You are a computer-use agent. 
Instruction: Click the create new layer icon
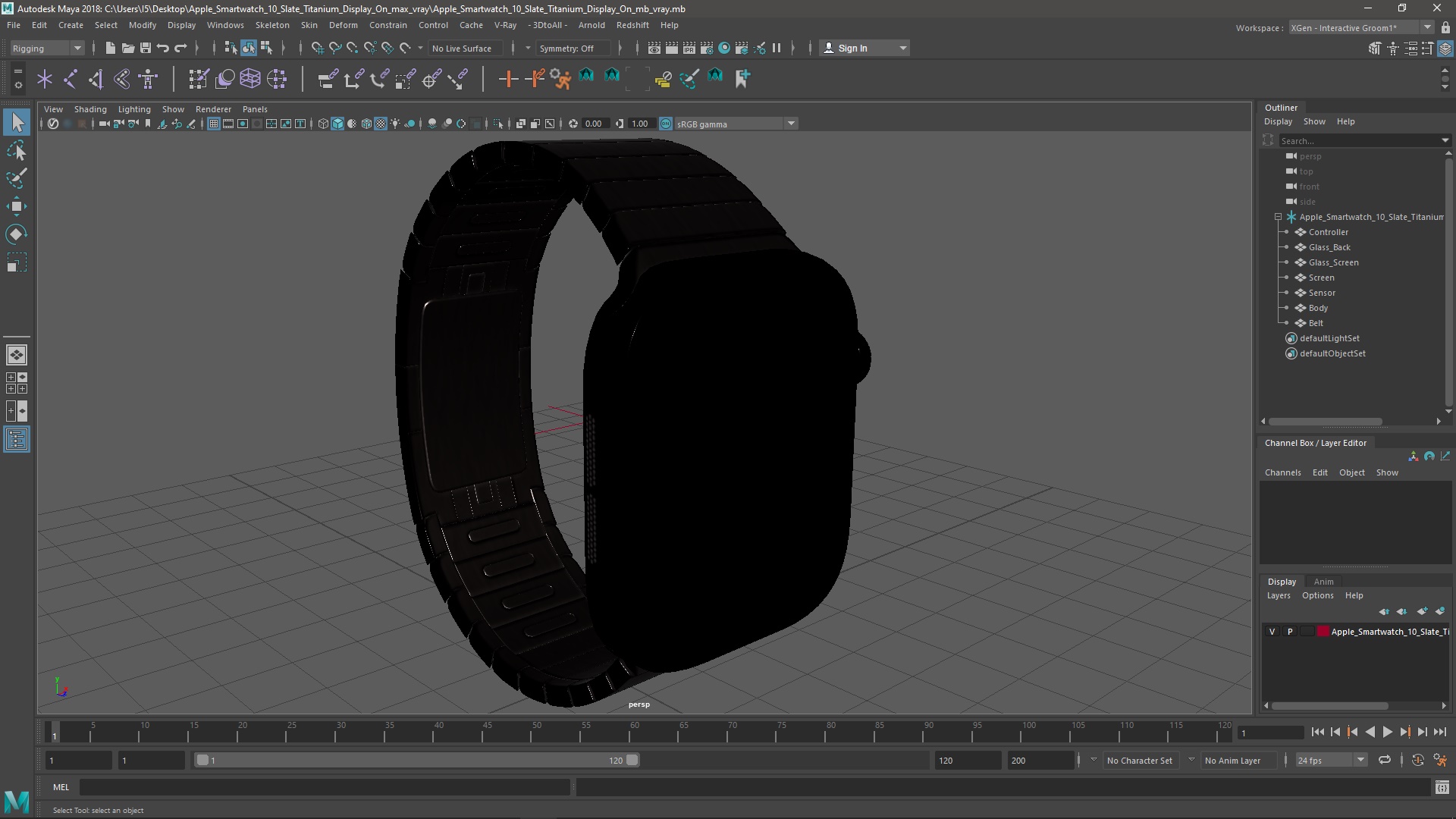click(1422, 611)
